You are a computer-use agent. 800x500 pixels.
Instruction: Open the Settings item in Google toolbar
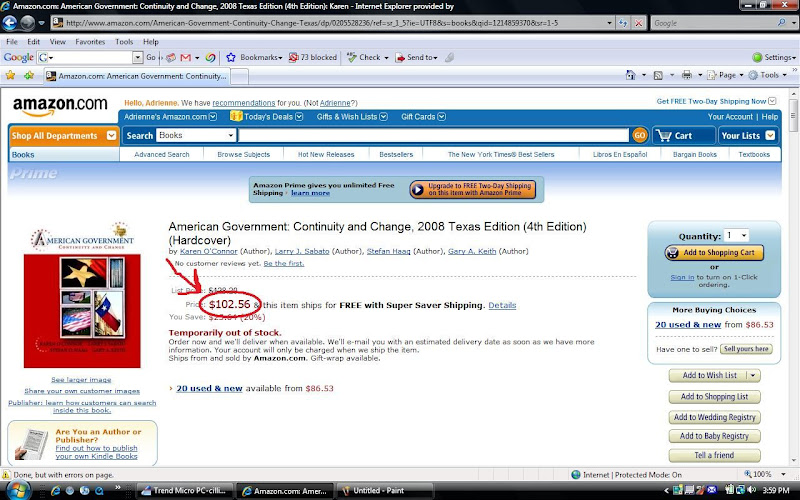pos(774,58)
